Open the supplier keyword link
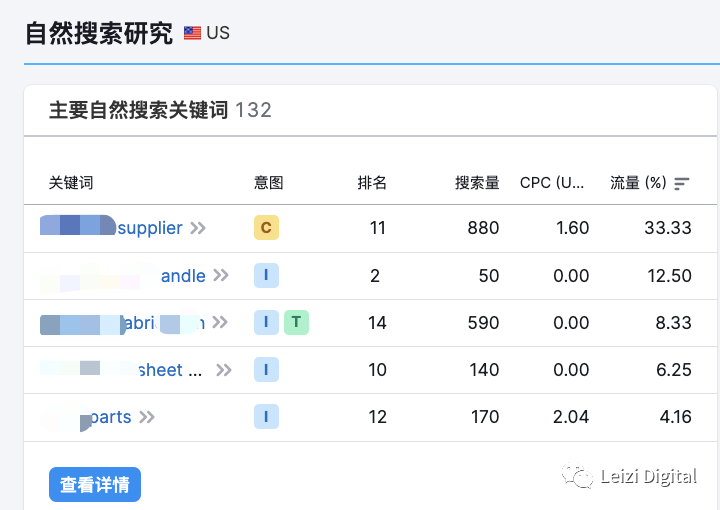720x510 pixels. [150, 228]
